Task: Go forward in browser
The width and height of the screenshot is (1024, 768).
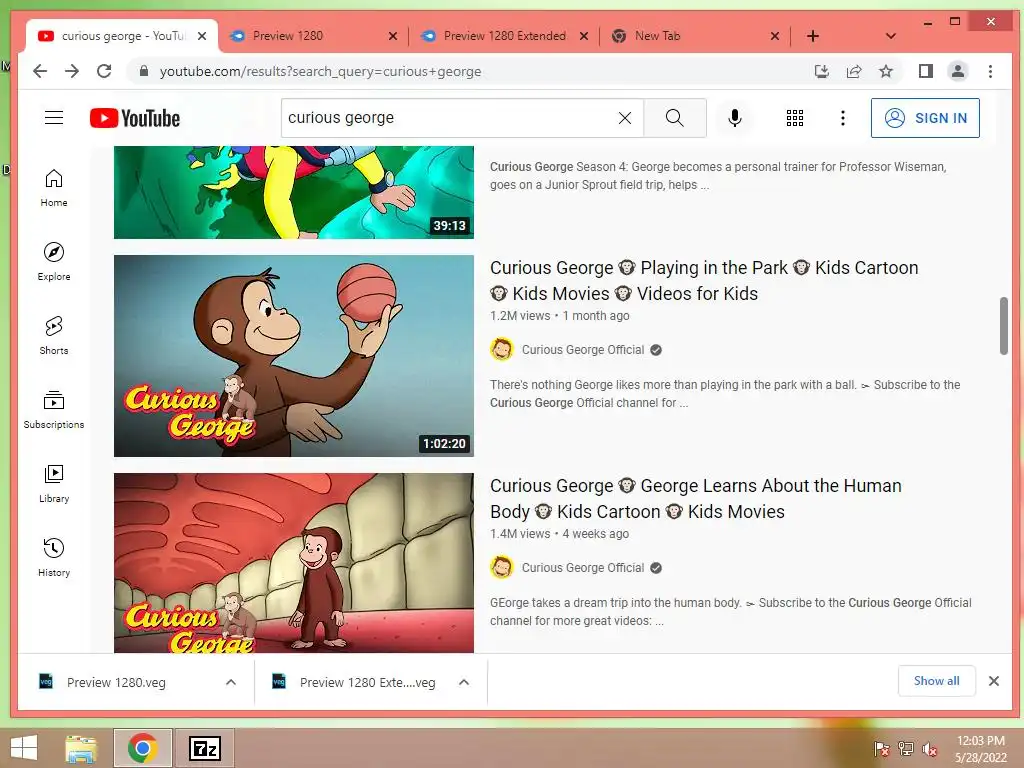Action: 72,71
